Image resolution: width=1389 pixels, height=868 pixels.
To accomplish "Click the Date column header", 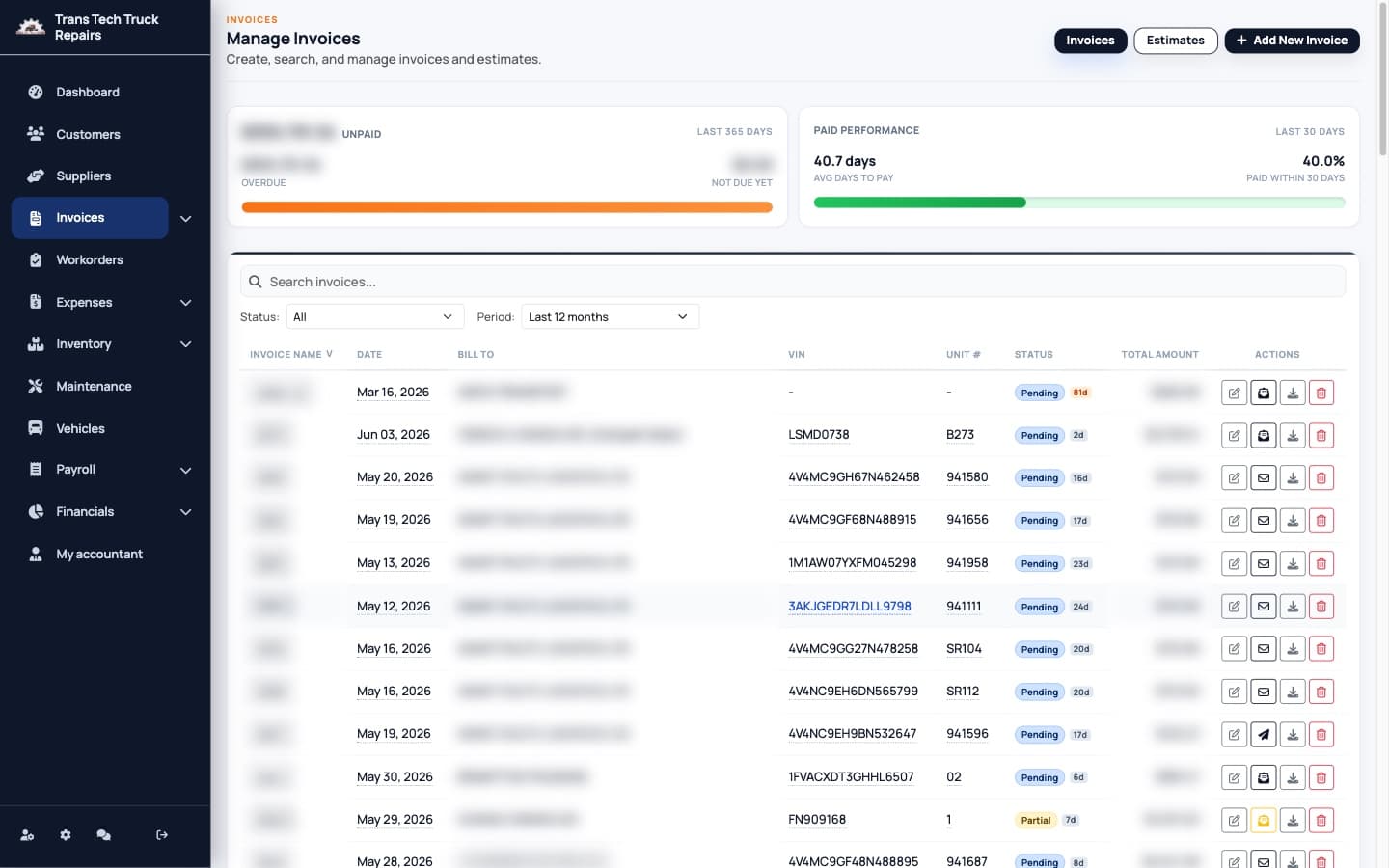I will pyautogui.click(x=369, y=355).
